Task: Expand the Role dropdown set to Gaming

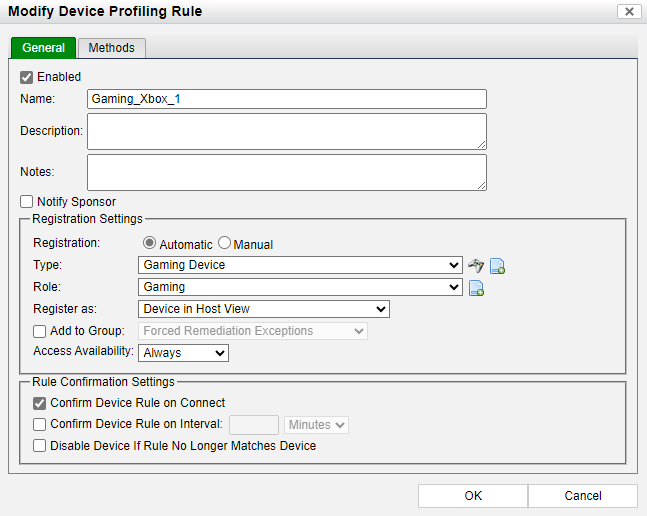Action: tap(300, 287)
